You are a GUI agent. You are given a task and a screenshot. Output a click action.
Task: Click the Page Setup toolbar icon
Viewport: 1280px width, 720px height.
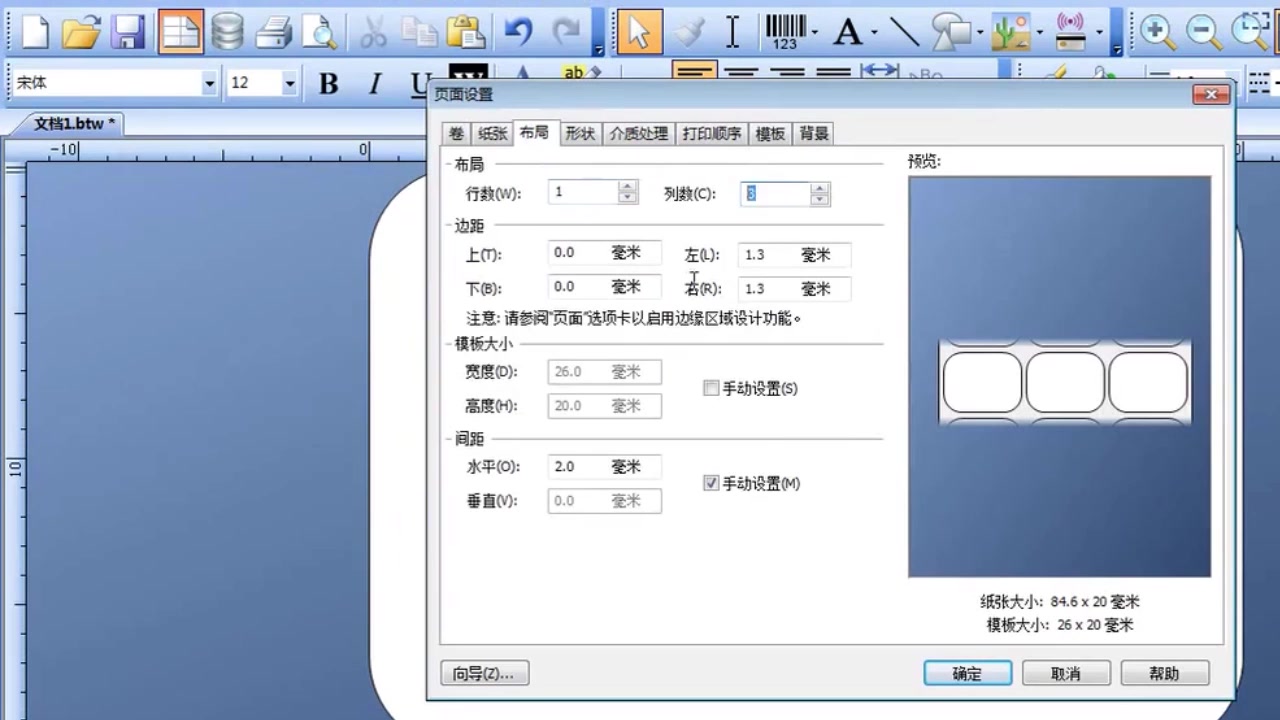[180, 32]
